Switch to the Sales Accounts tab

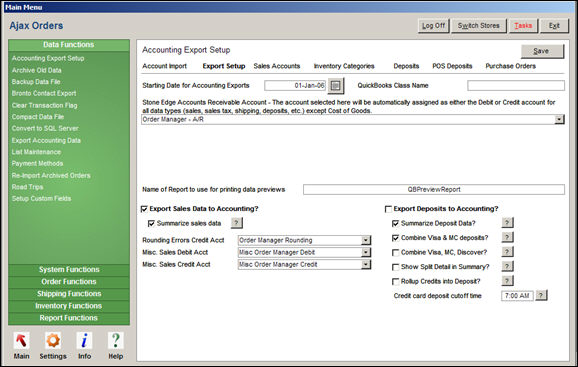[276, 66]
